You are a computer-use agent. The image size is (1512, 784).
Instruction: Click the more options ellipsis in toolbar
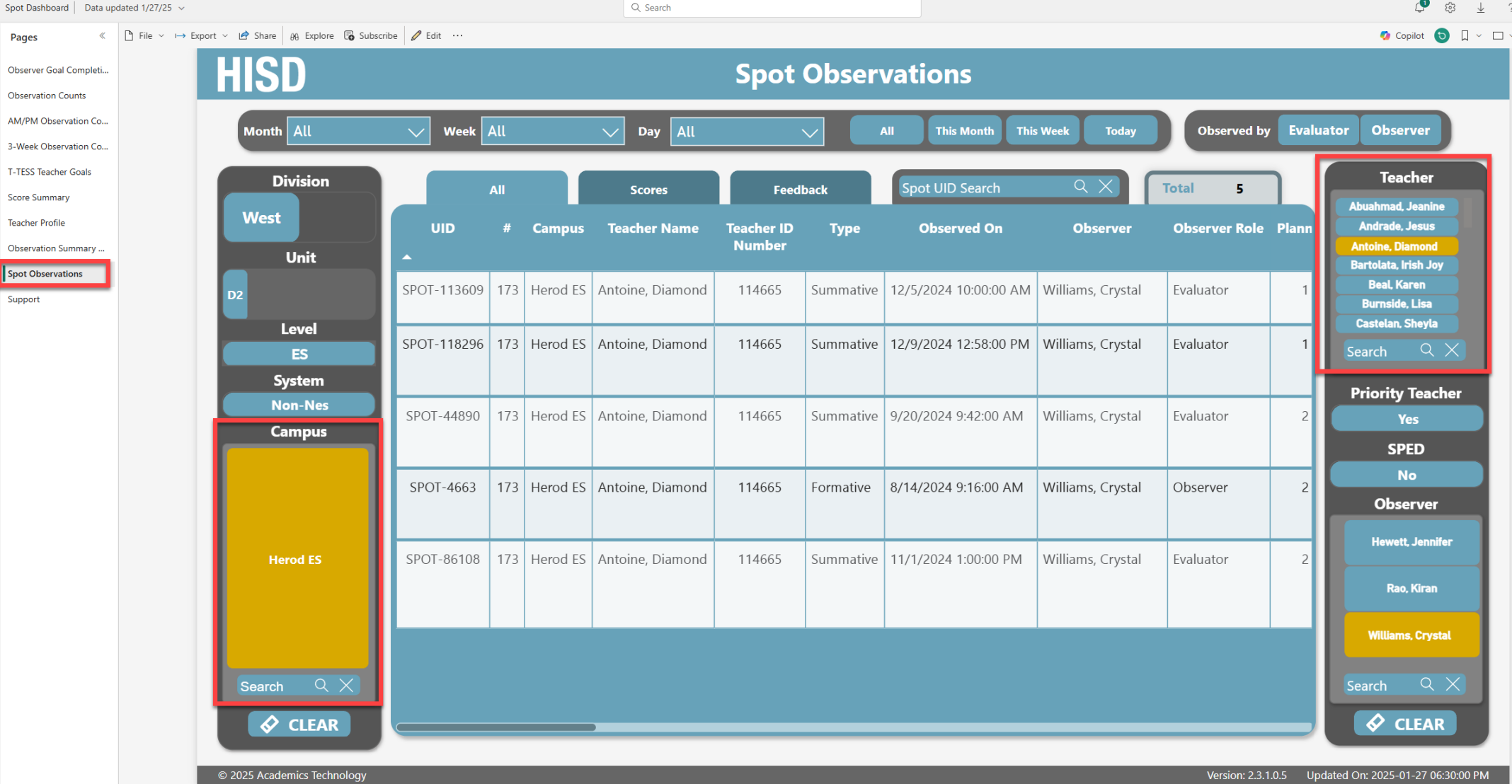(x=458, y=35)
